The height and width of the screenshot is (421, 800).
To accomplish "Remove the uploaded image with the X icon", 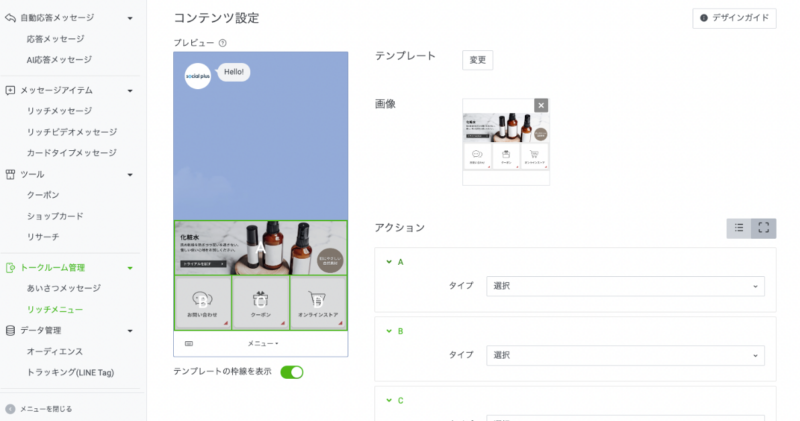I will (541, 105).
